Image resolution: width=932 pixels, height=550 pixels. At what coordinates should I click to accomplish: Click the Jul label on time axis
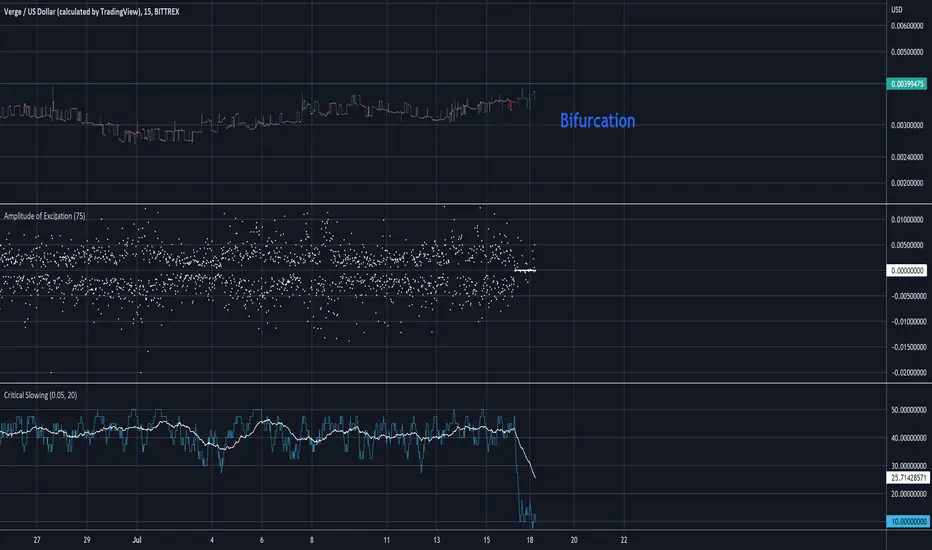137,540
